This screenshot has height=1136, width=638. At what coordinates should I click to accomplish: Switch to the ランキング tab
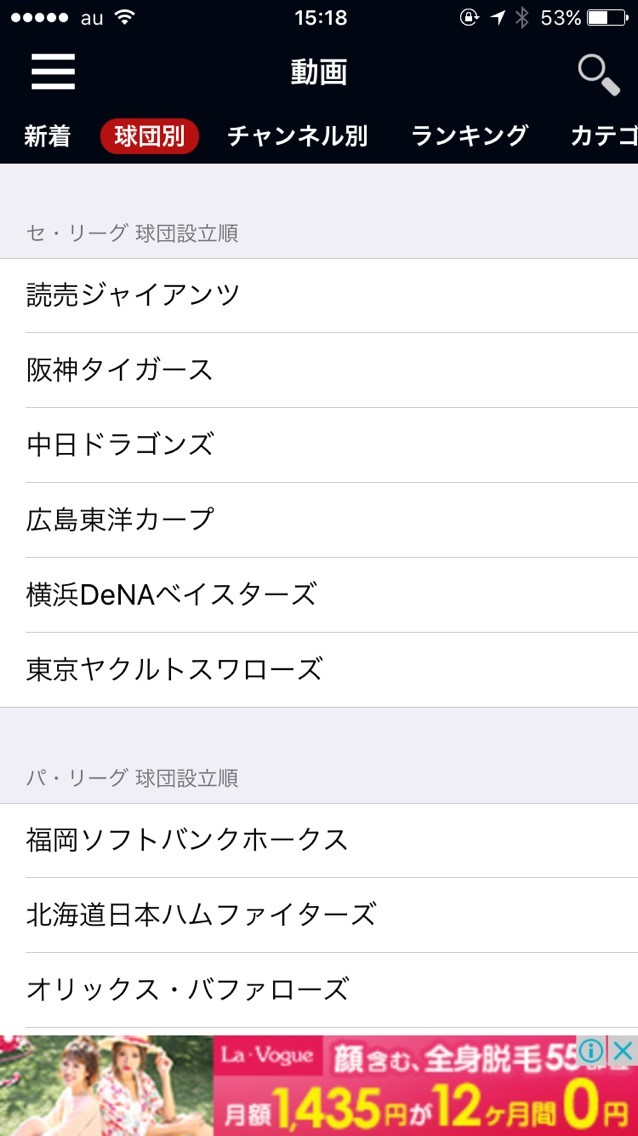tap(469, 137)
